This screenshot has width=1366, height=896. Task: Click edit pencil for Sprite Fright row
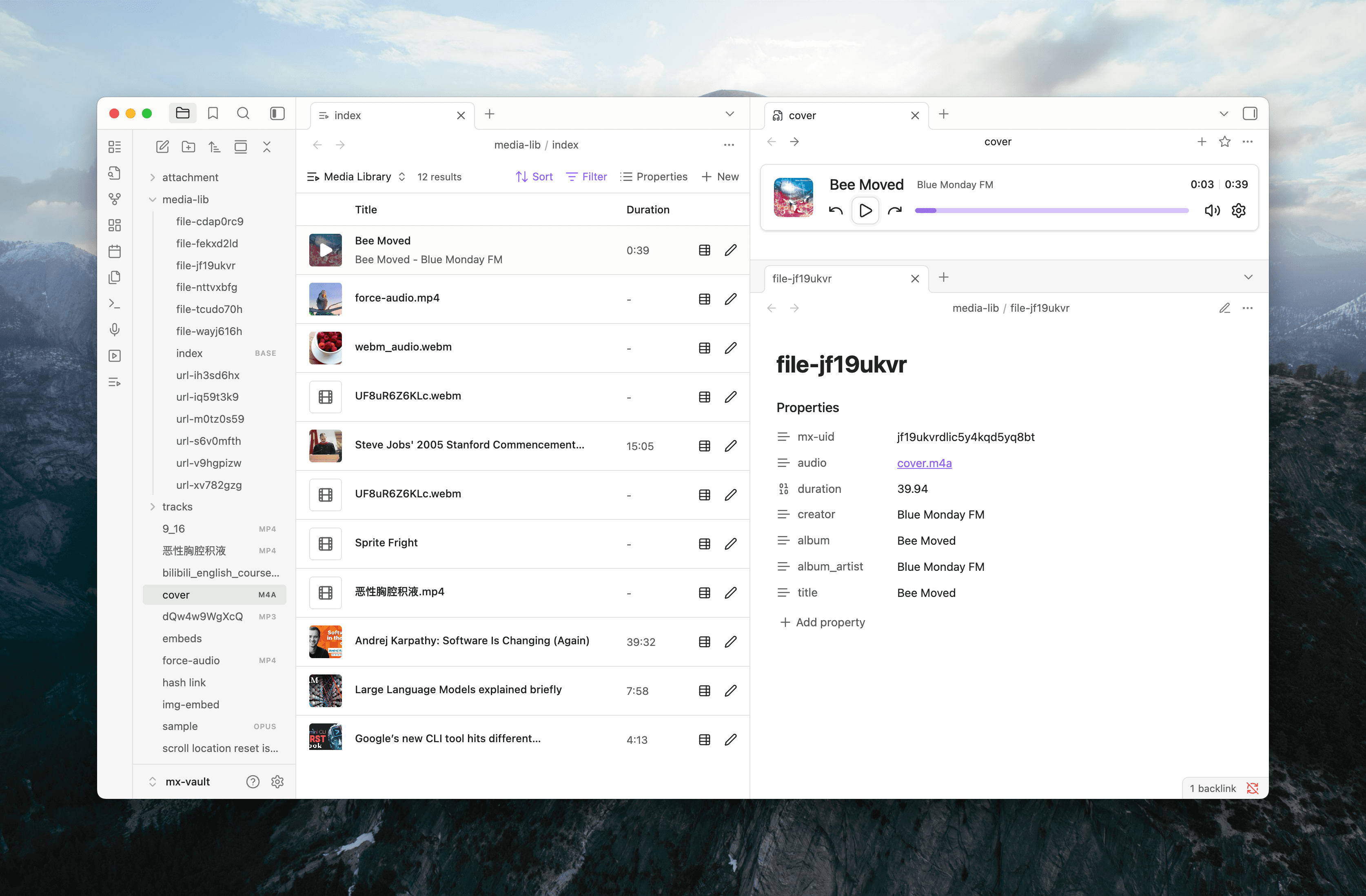[x=730, y=543]
